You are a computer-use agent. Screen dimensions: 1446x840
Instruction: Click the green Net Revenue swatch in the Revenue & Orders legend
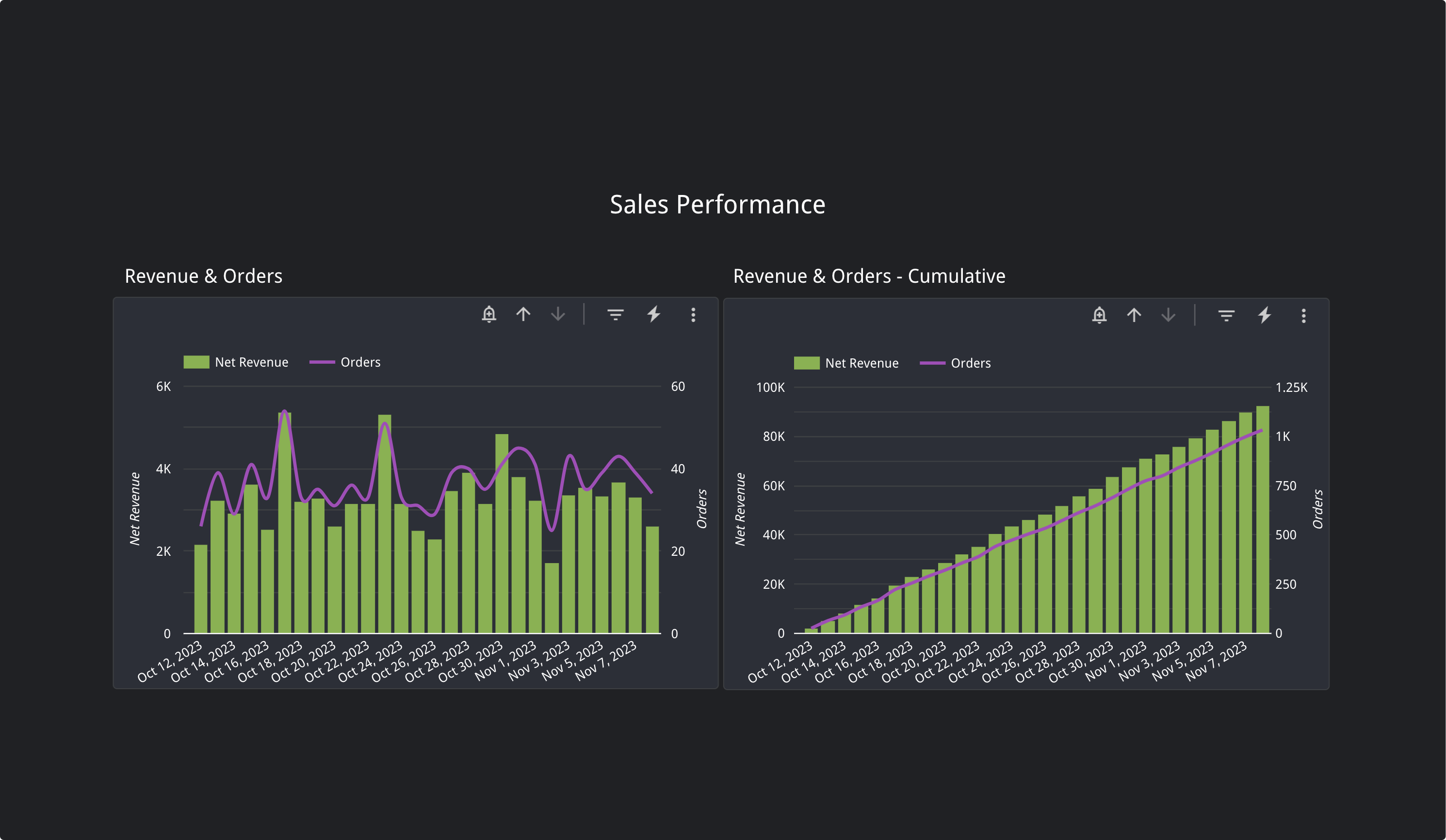(196, 362)
